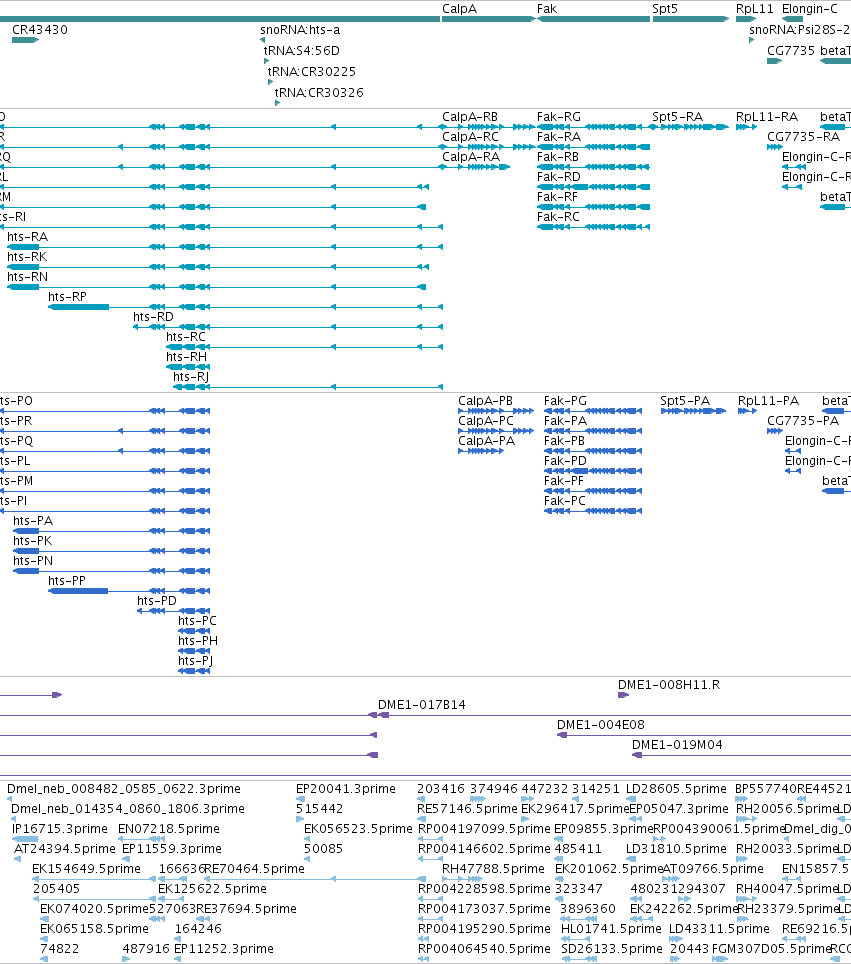Click CalpA-RB transcript label
851x964 pixels.
point(470,117)
